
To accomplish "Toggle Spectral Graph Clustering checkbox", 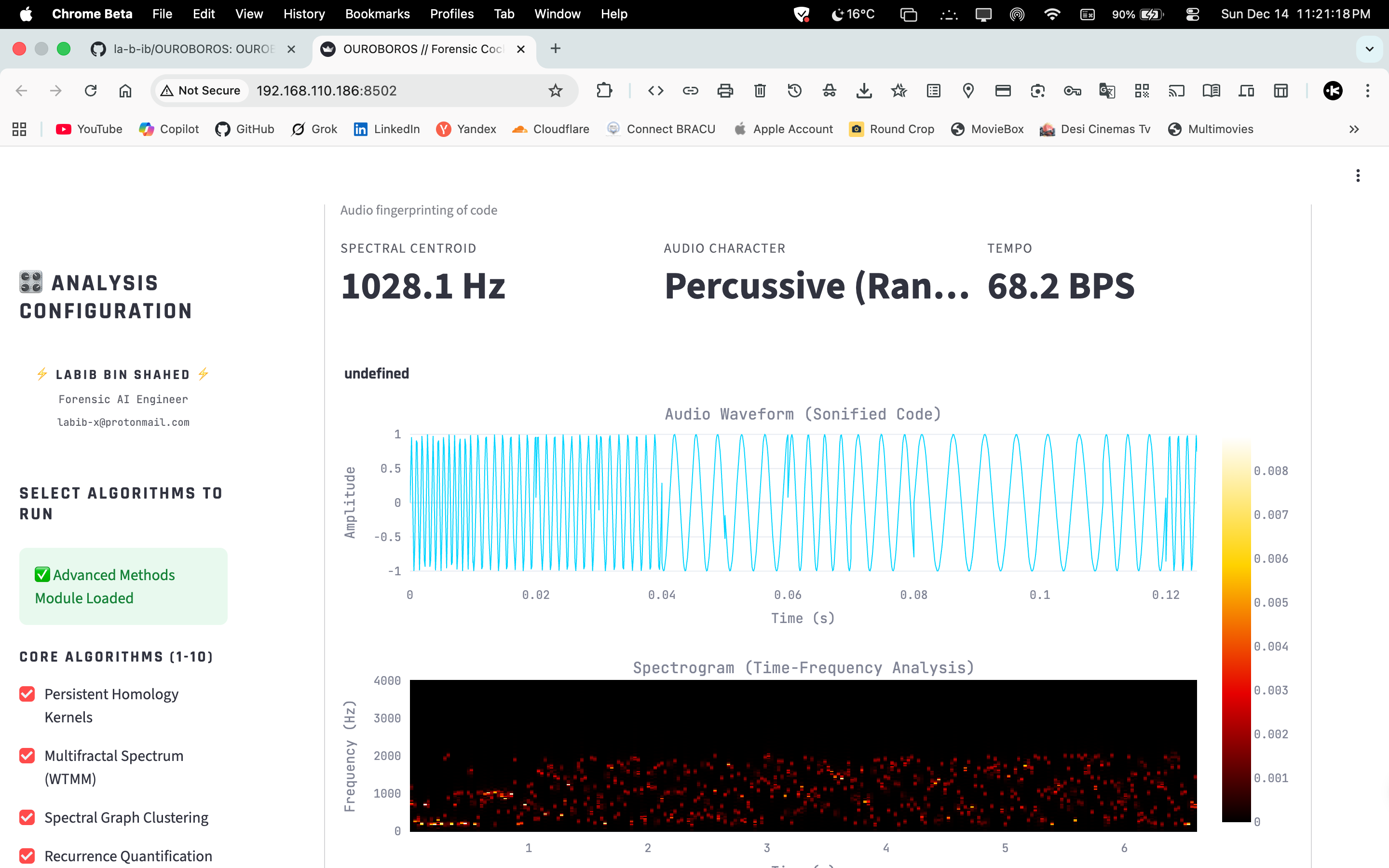I will [x=27, y=817].
